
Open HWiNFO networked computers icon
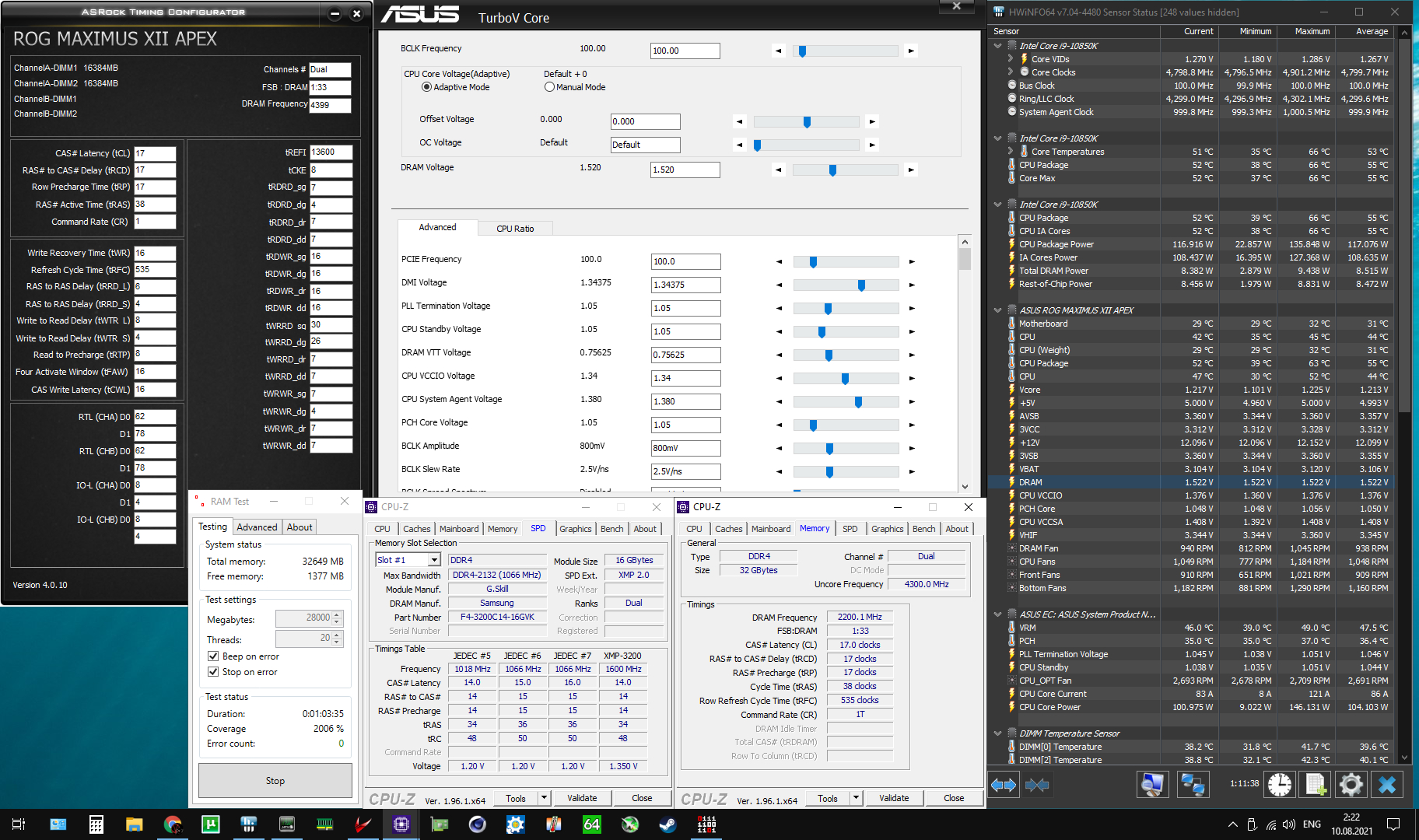point(1192,785)
